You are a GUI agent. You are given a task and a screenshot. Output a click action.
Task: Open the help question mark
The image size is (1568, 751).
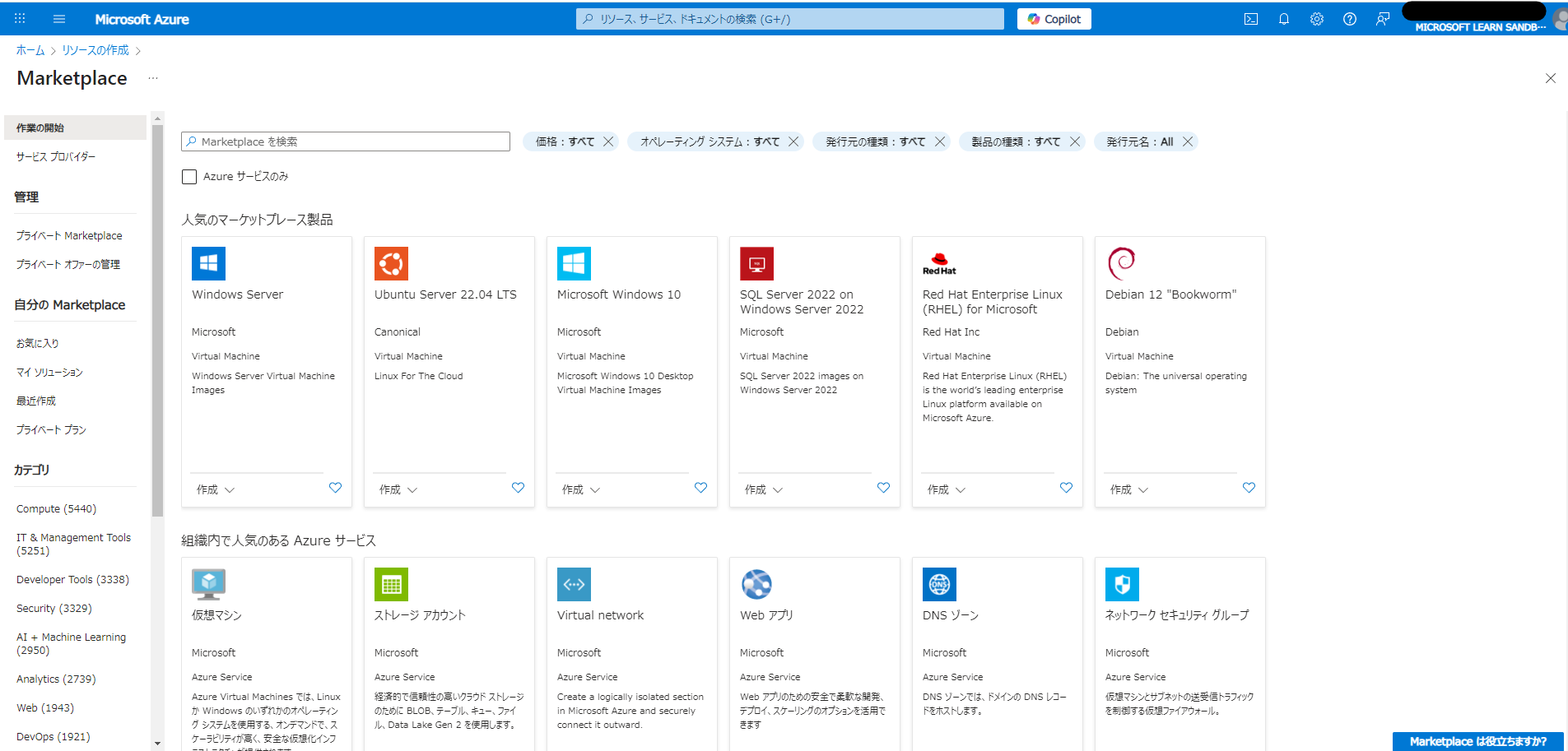[1350, 19]
